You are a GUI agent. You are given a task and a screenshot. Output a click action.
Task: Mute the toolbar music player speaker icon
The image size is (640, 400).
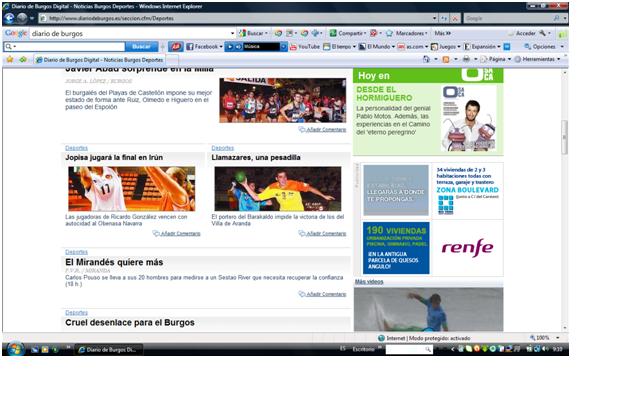click(238, 47)
